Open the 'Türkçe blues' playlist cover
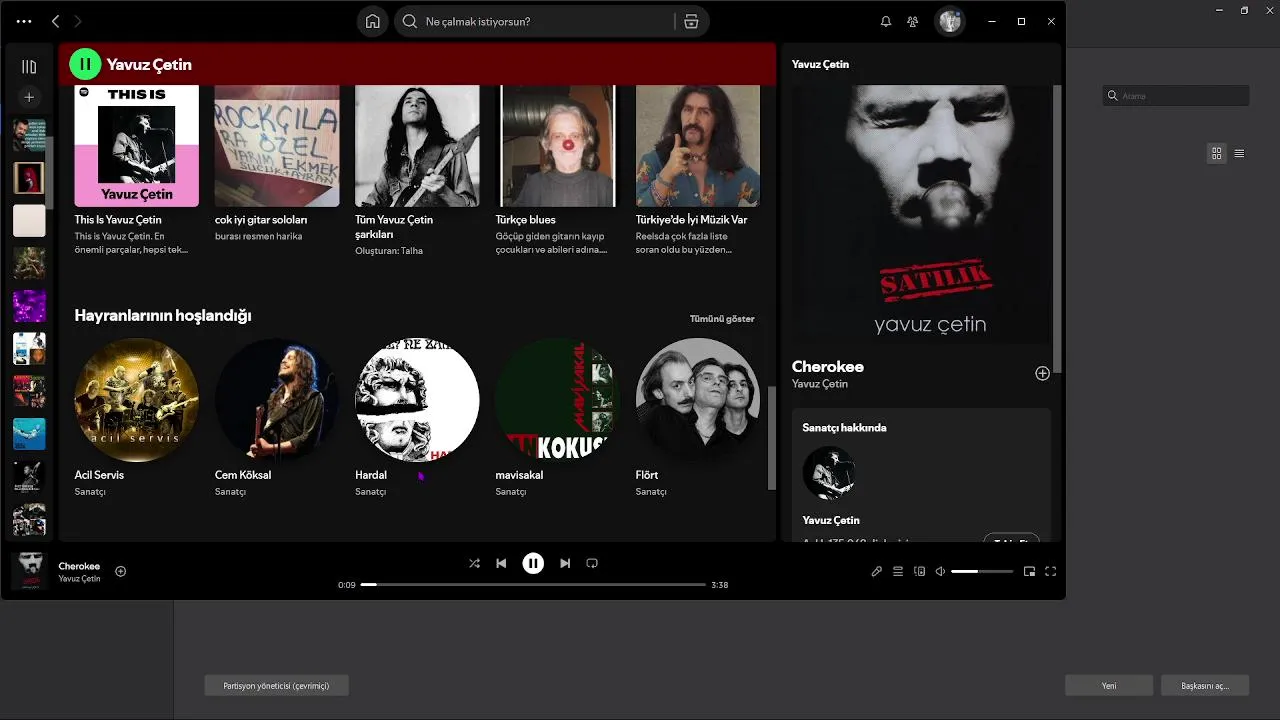1280x720 pixels. (x=558, y=146)
